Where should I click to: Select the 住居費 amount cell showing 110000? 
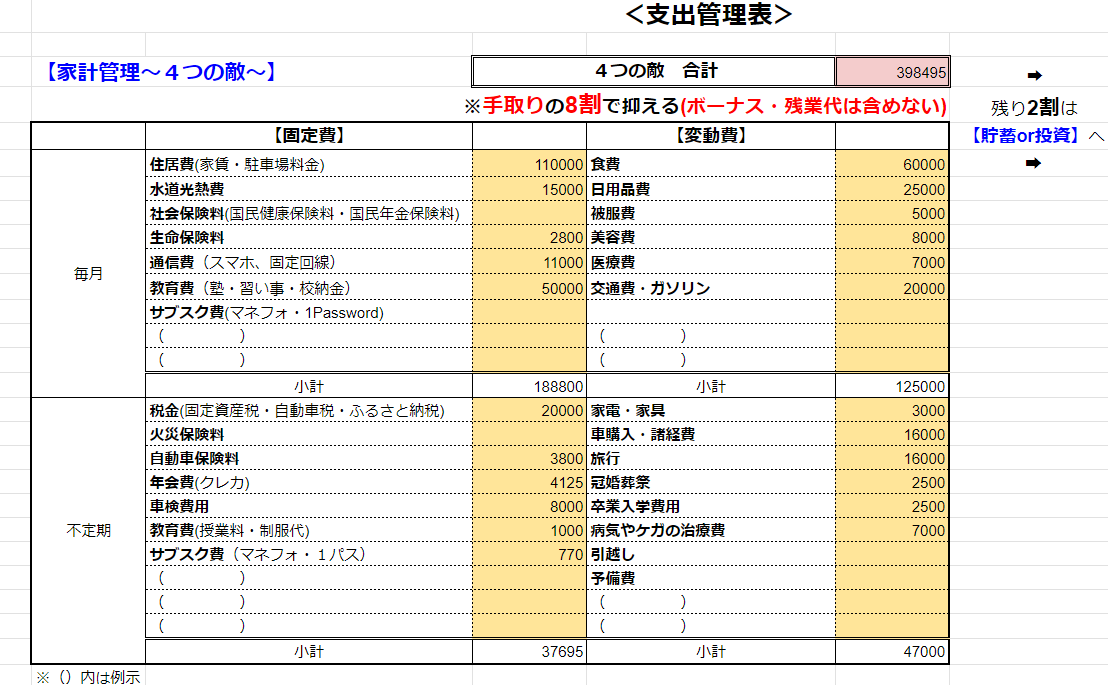coord(529,164)
